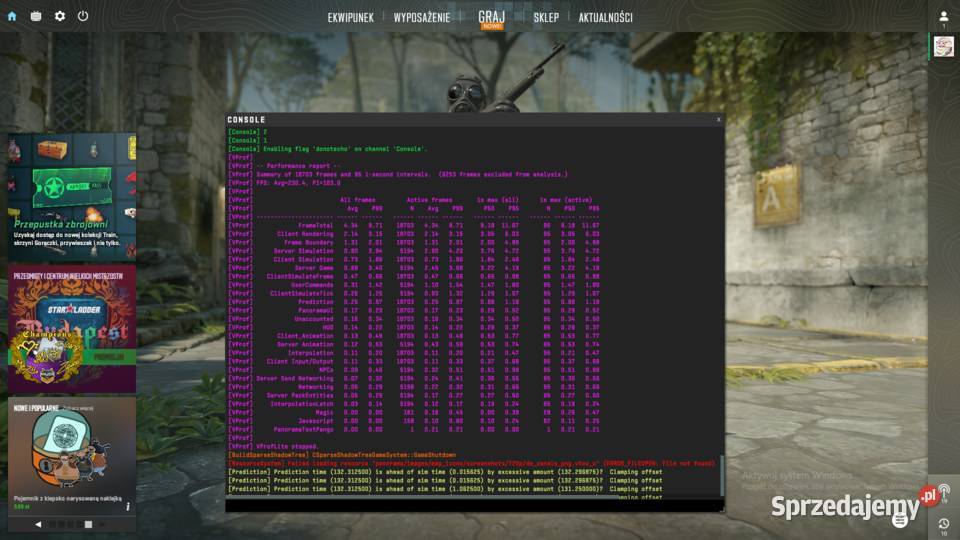Open the broadcast antenna icon in sidebar
The width and height of the screenshot is (960, 540).
click(x=943, y=492)
